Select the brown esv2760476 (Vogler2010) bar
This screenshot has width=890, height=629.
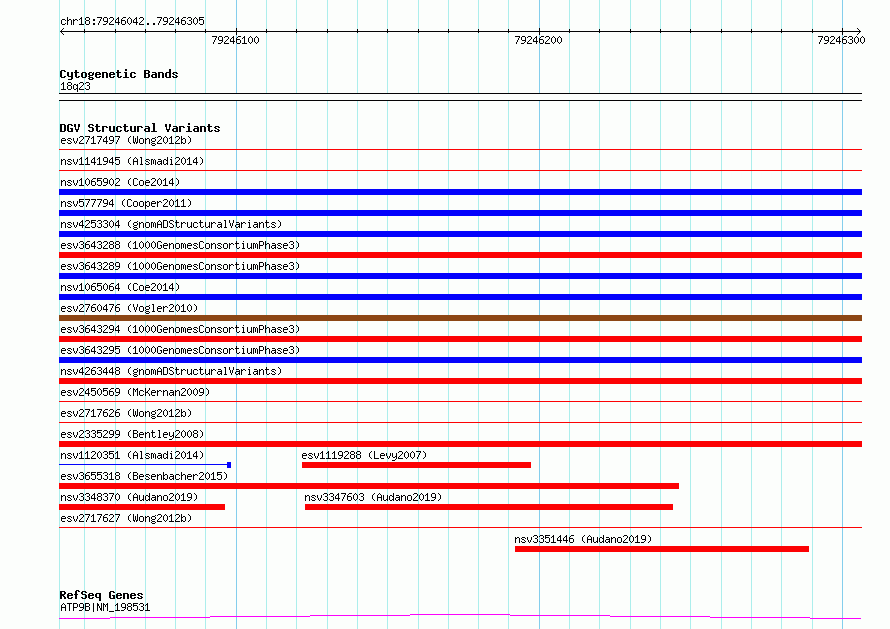[x=460, y=318]
